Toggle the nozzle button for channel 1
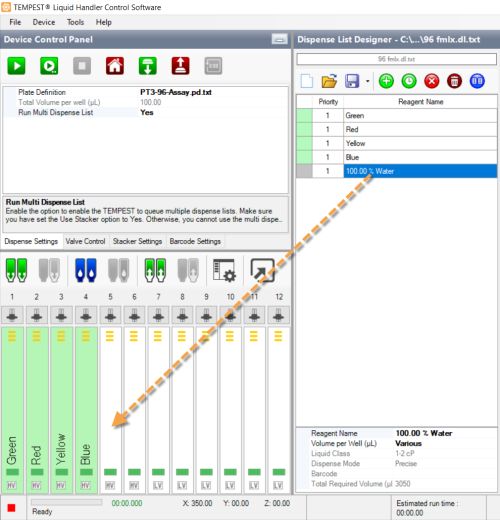The image size is (500, 520). 12,315
